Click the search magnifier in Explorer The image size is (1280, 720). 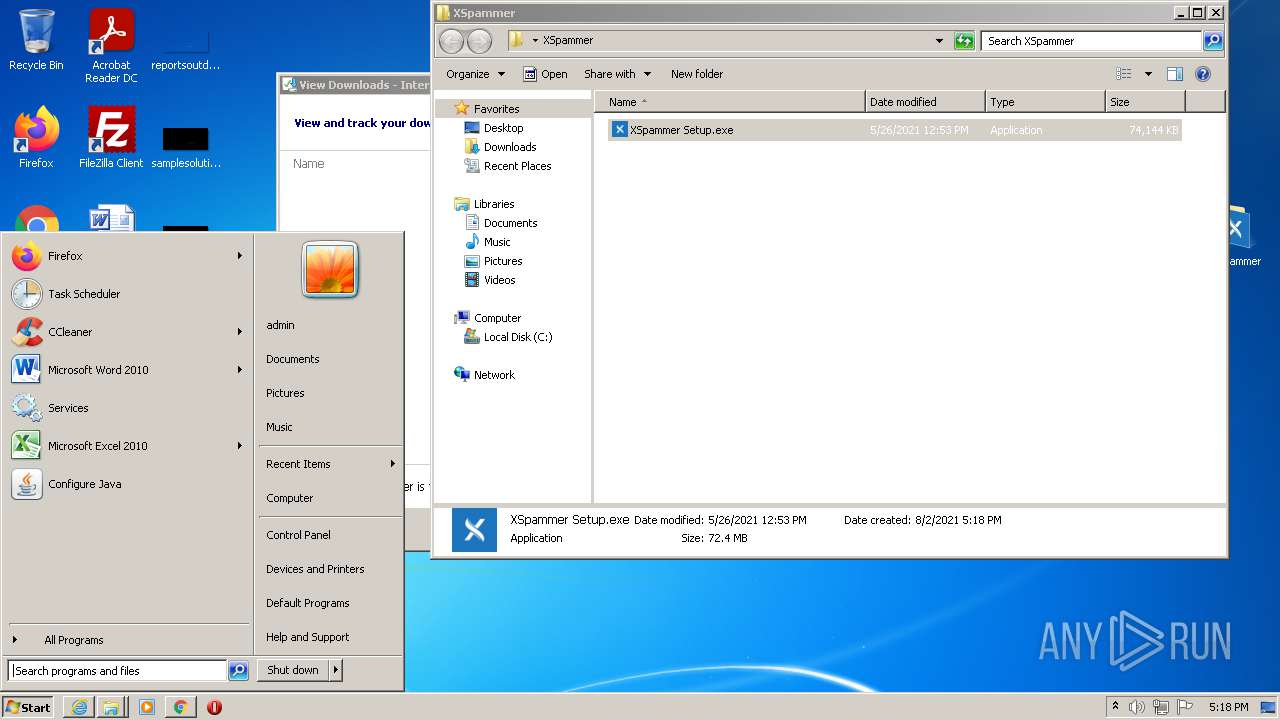tap(1213, 41)
